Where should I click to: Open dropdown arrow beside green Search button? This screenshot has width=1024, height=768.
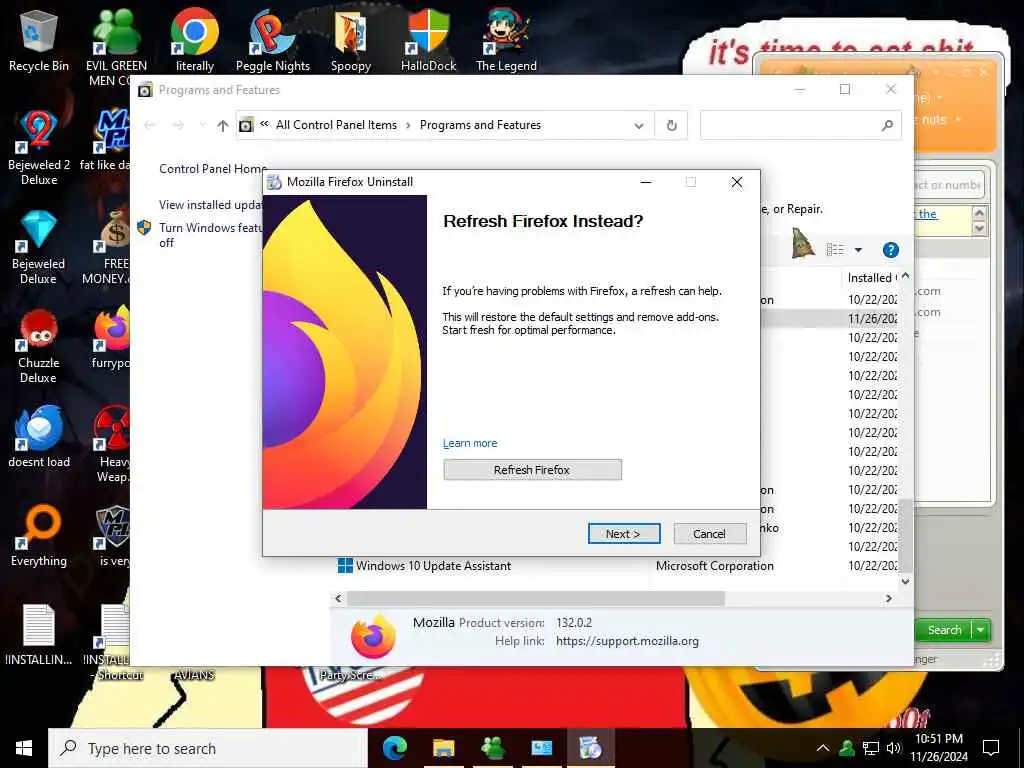coord(981,630)
